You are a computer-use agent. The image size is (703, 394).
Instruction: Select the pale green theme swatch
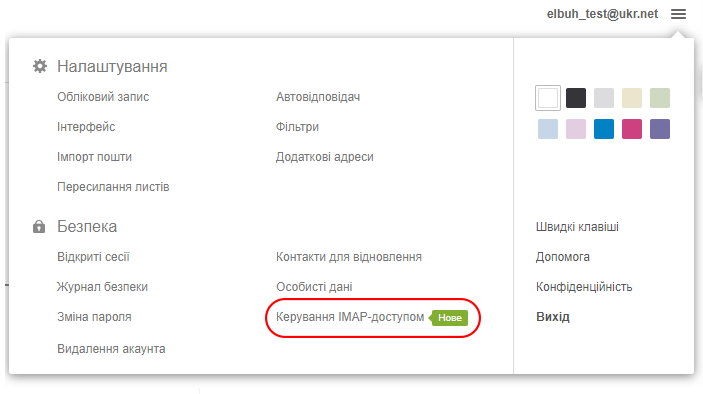point(660,98)
